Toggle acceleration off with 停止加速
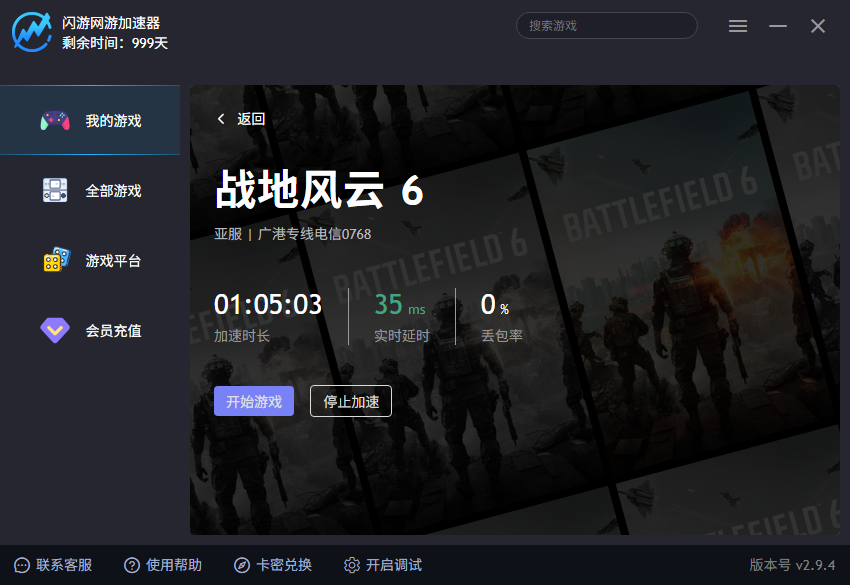Screen dimensions: 850x585 (350, 401)
